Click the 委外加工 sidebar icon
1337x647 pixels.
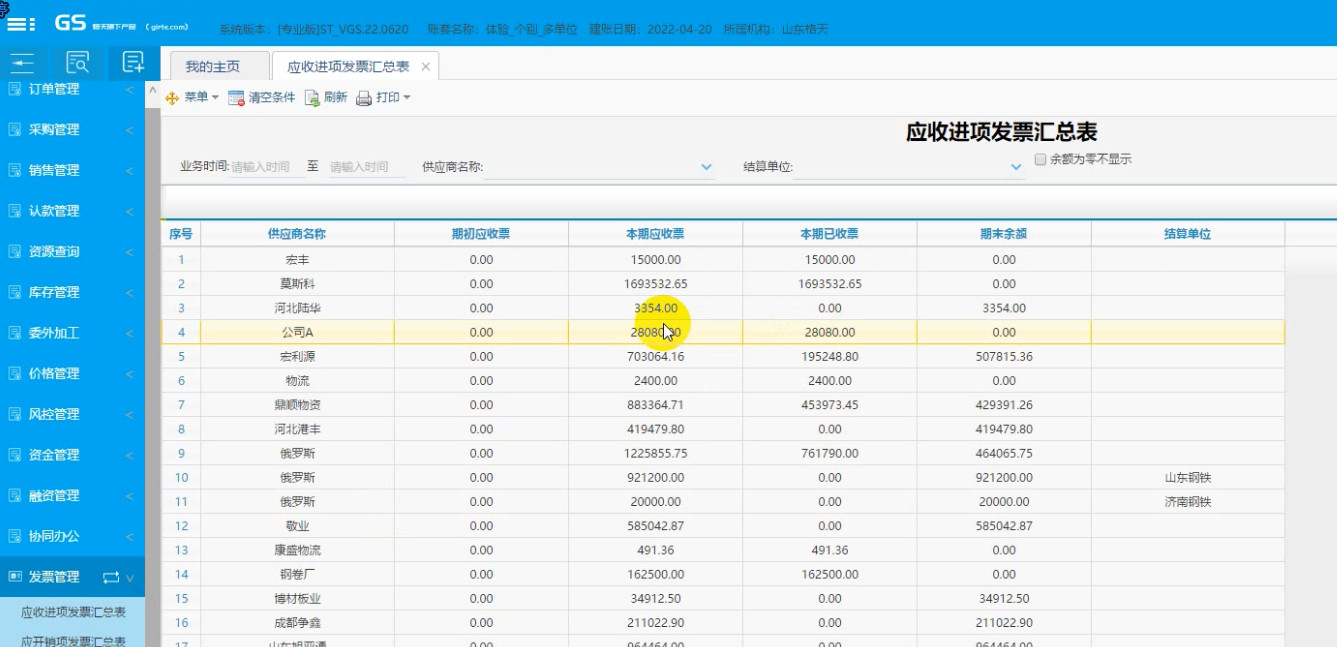point(15,333)
